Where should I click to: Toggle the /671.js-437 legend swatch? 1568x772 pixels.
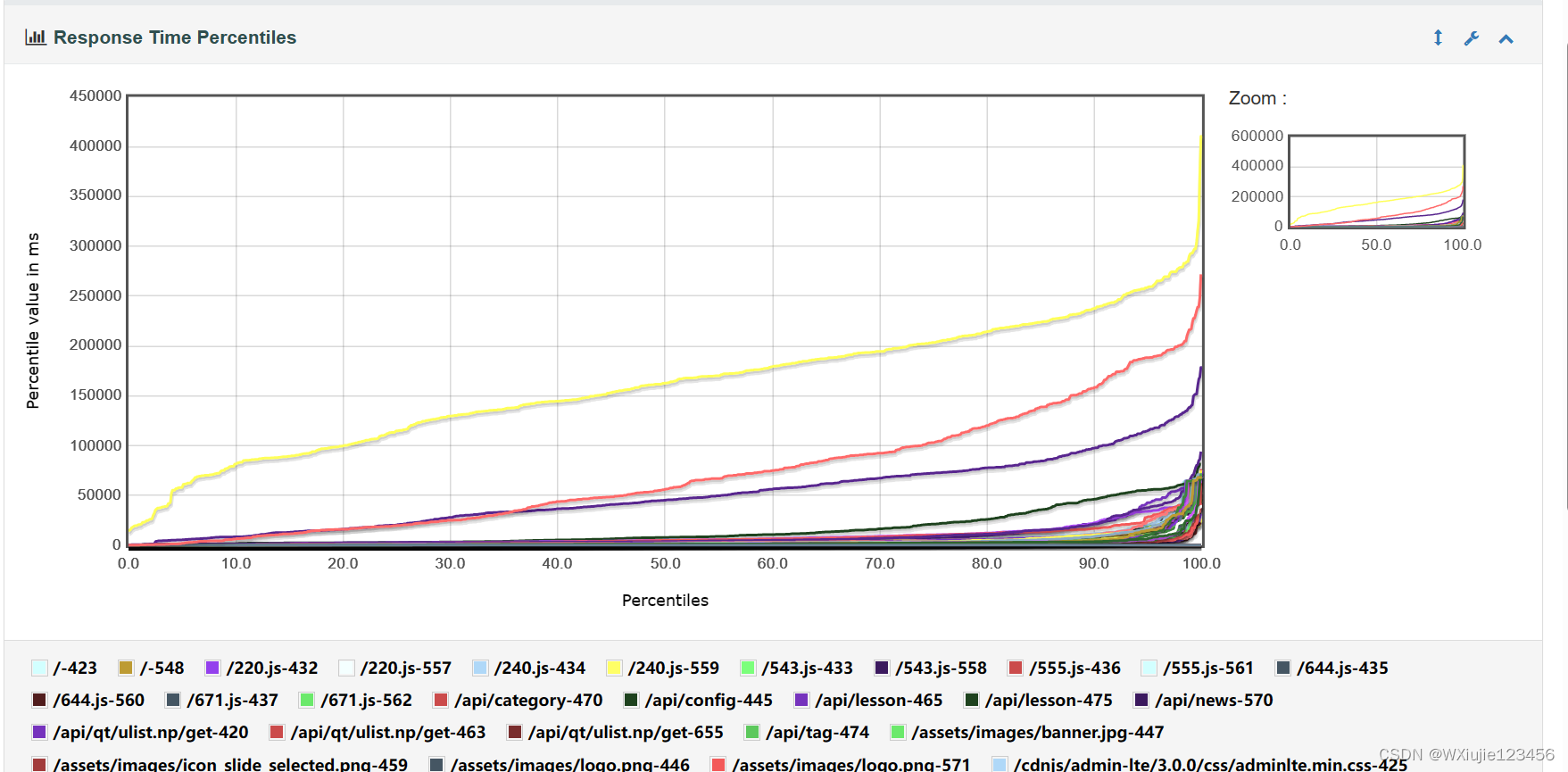click(173, 701)
